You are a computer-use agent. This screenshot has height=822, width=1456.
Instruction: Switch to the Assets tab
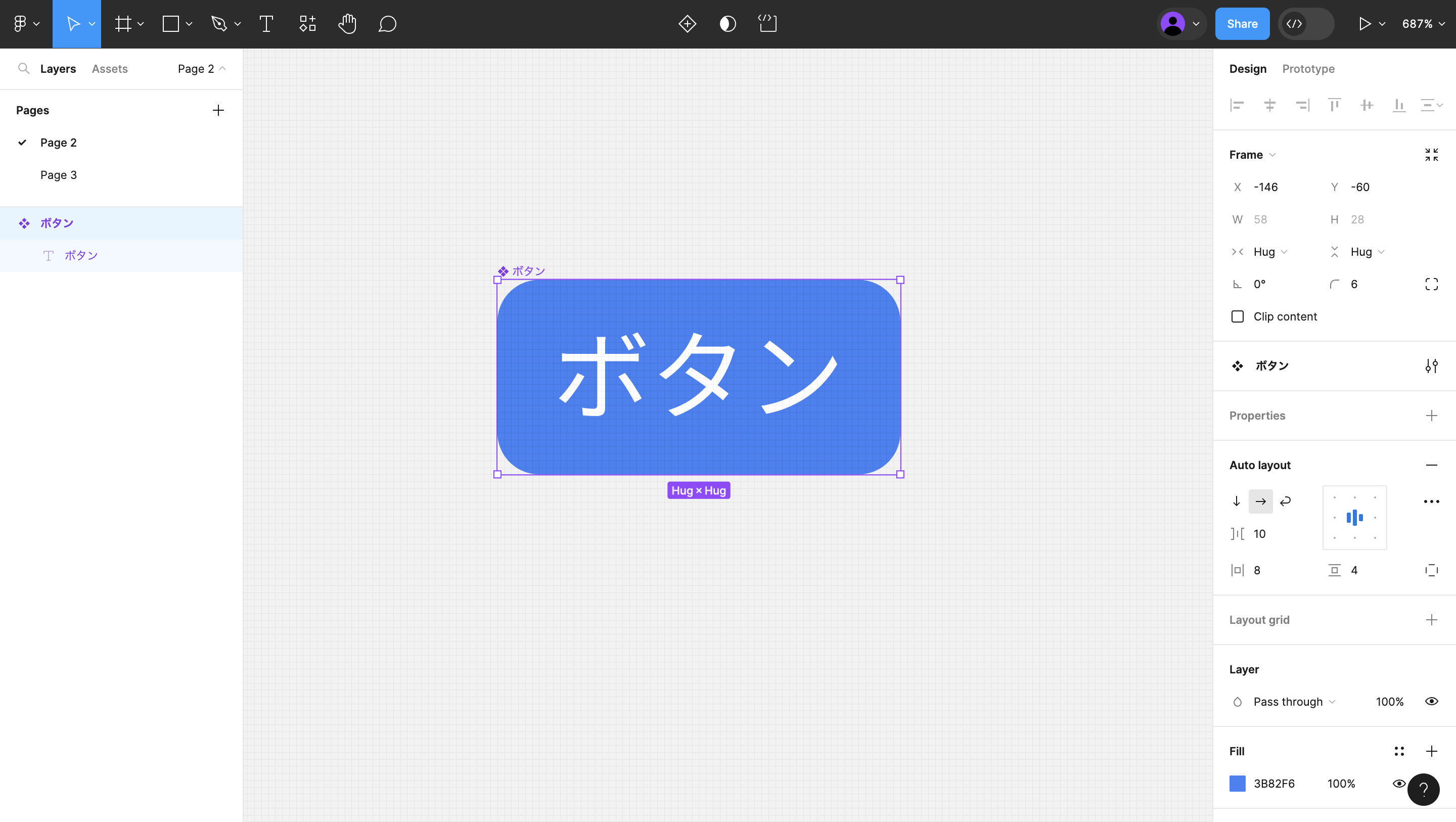click(110, 68)
